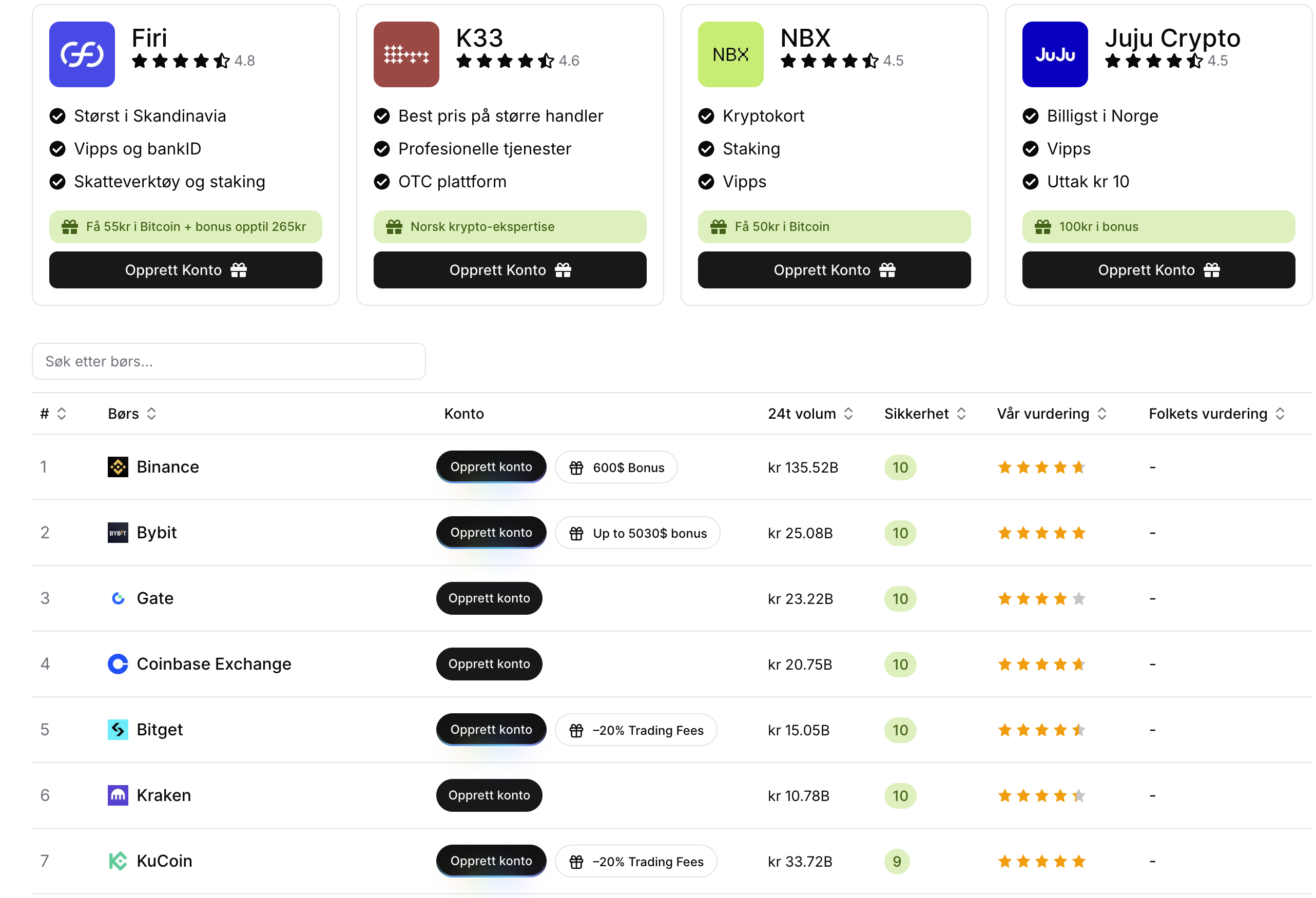Click the Kraken logo icon
This screenshot has height=898, width=1316.
tap(118, 795)
